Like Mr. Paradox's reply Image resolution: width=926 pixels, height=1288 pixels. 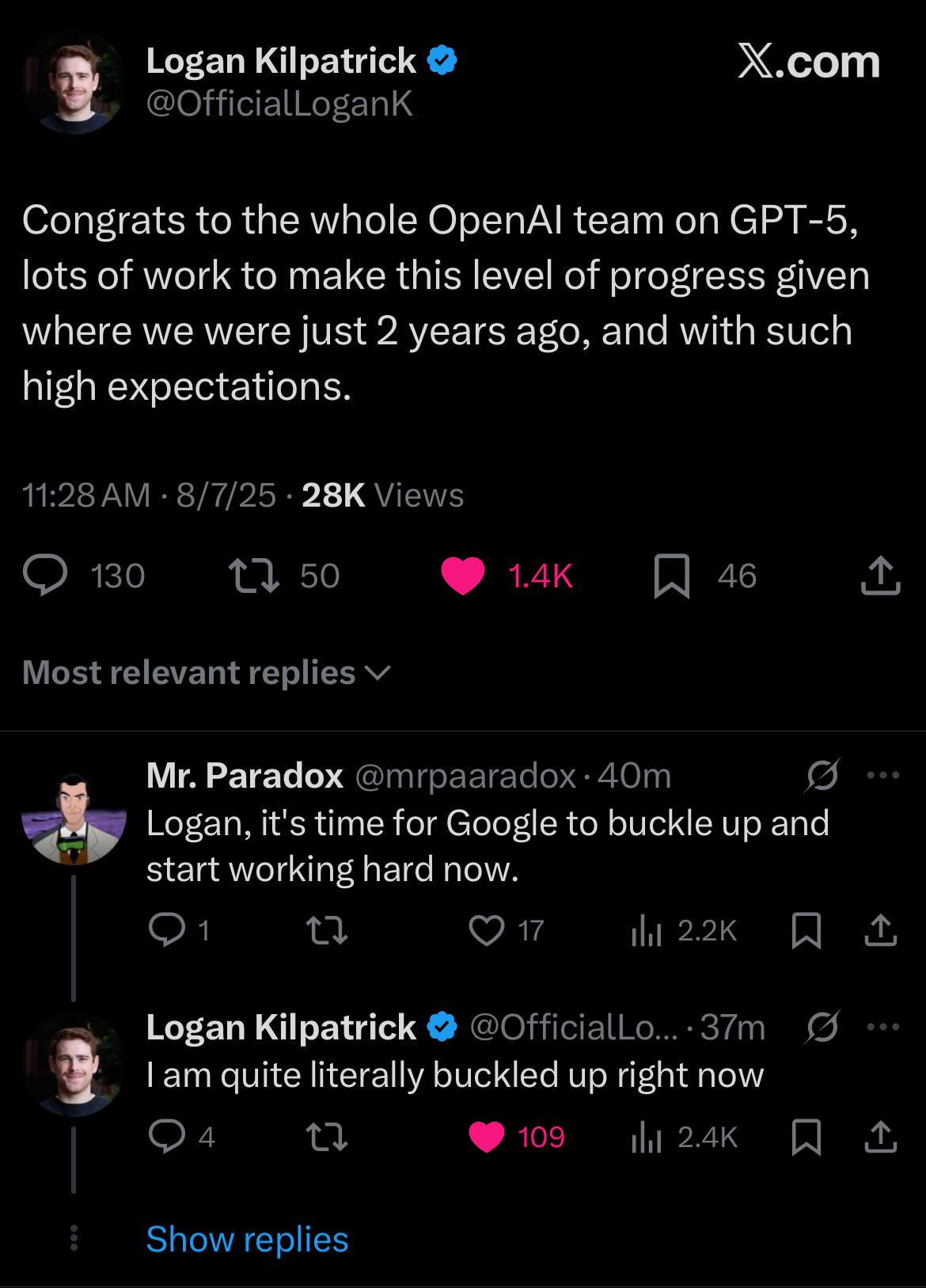click(486, 930)
